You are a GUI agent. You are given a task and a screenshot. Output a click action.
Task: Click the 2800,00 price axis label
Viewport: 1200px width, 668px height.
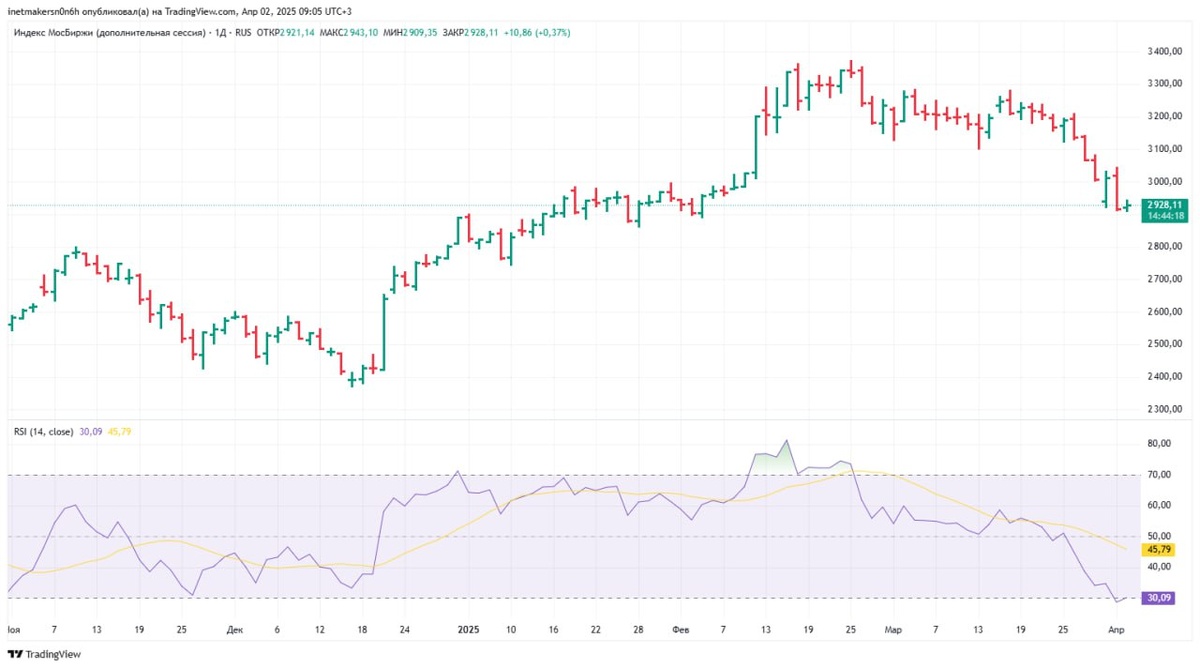[x=1165, y=246]
